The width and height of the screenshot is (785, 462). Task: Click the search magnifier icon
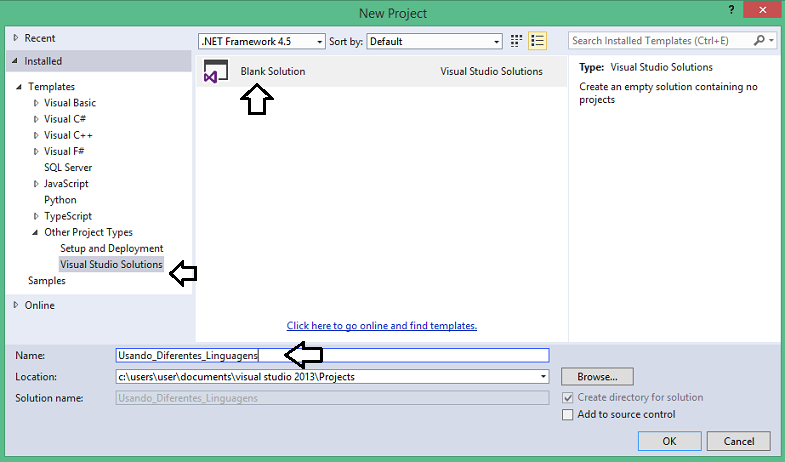[760, 41]
